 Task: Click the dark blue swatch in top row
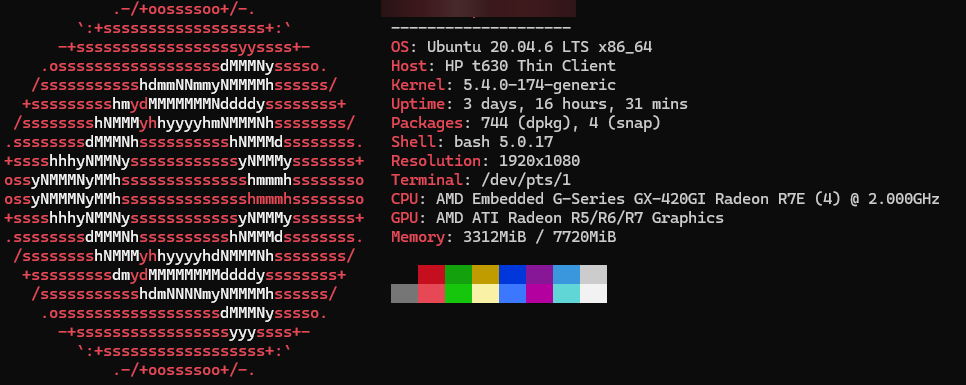pos(513,275)
